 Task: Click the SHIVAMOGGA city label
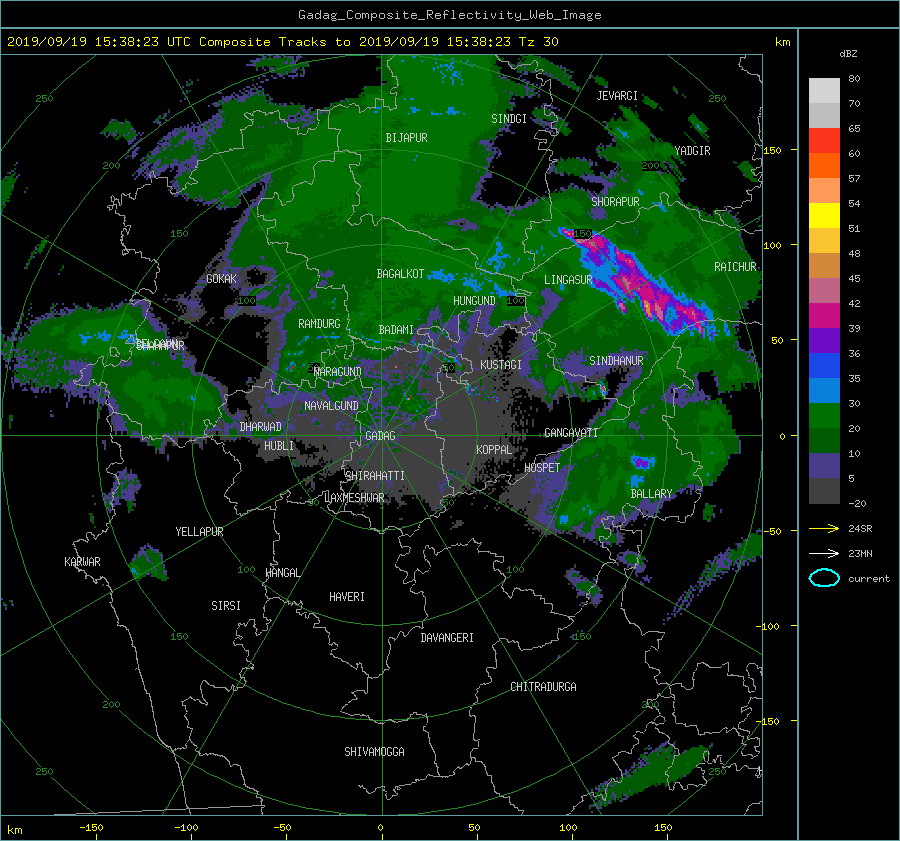374,752
